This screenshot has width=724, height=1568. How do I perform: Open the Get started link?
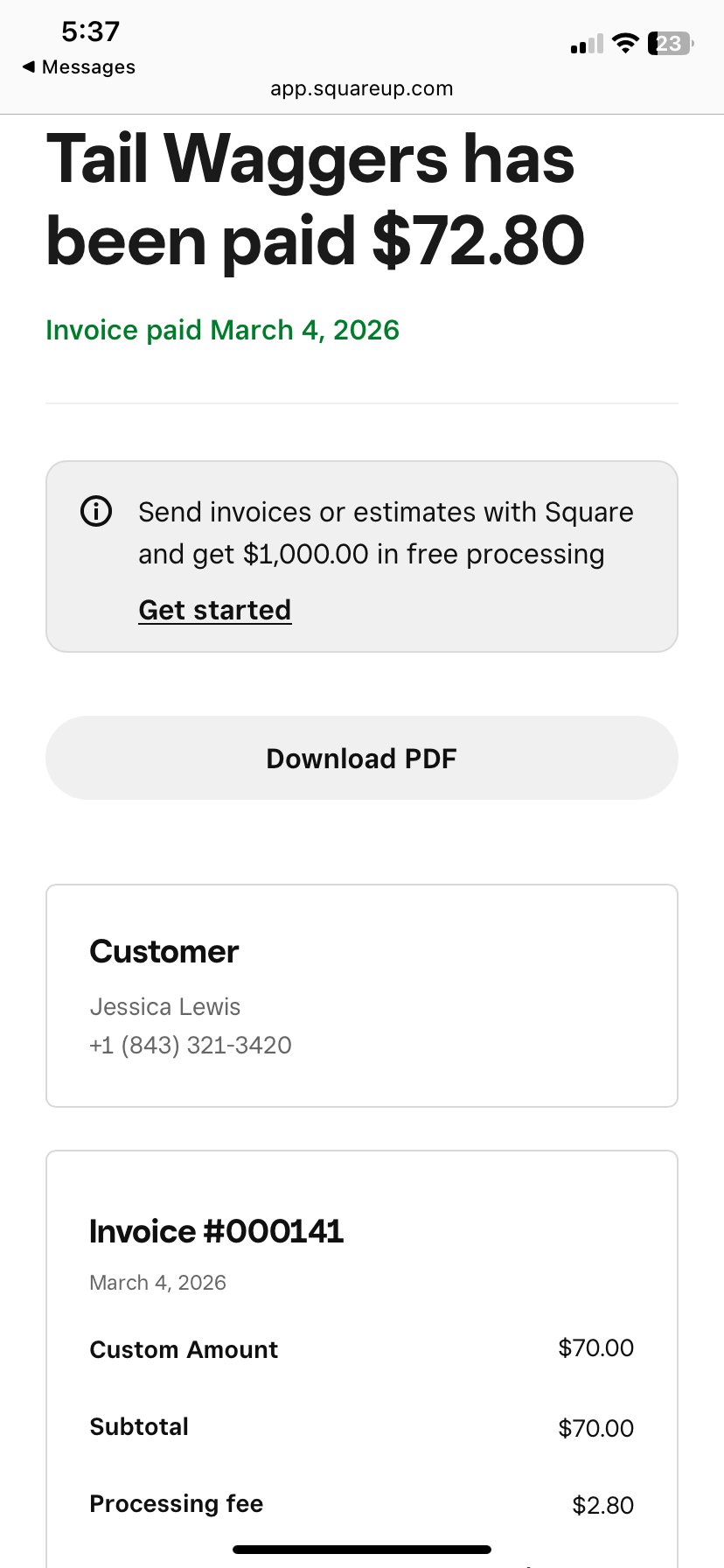click(x=215, y=610)
